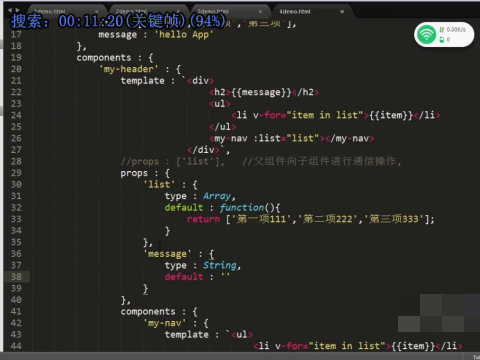Click the <h2>{{message}}</h2> line

(x=264, y=92)
